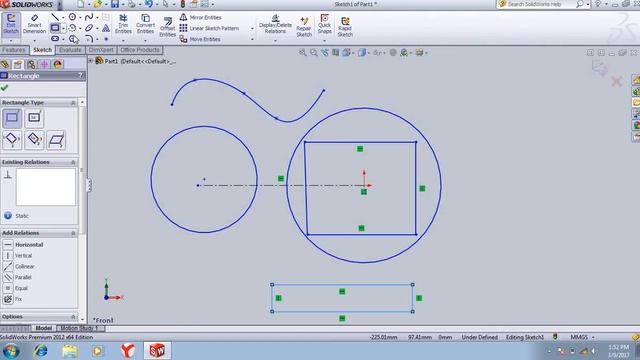The width and height of the screenshot is (640, 360).
Task: Click Repair Sketch tool
Action: pyautogui.click(x=304, y=27)
